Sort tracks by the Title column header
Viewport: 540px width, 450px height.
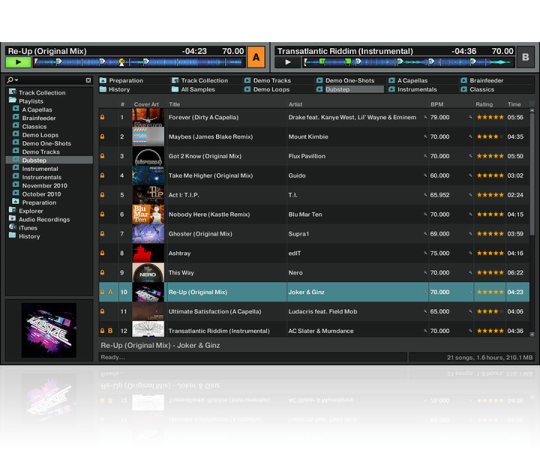[x=174, y=104]
